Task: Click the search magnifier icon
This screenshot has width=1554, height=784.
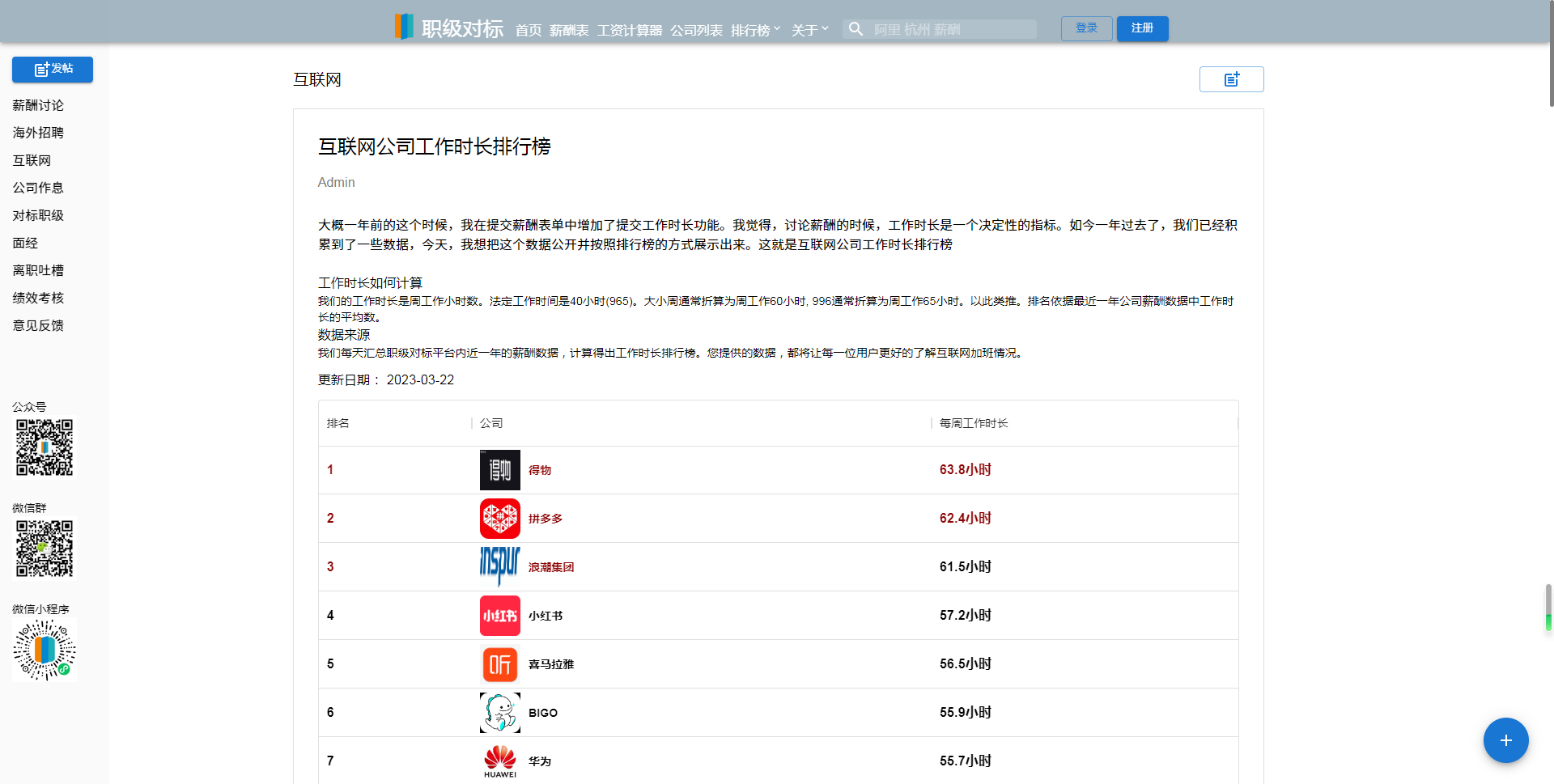Action: click(x=856, y=29)
